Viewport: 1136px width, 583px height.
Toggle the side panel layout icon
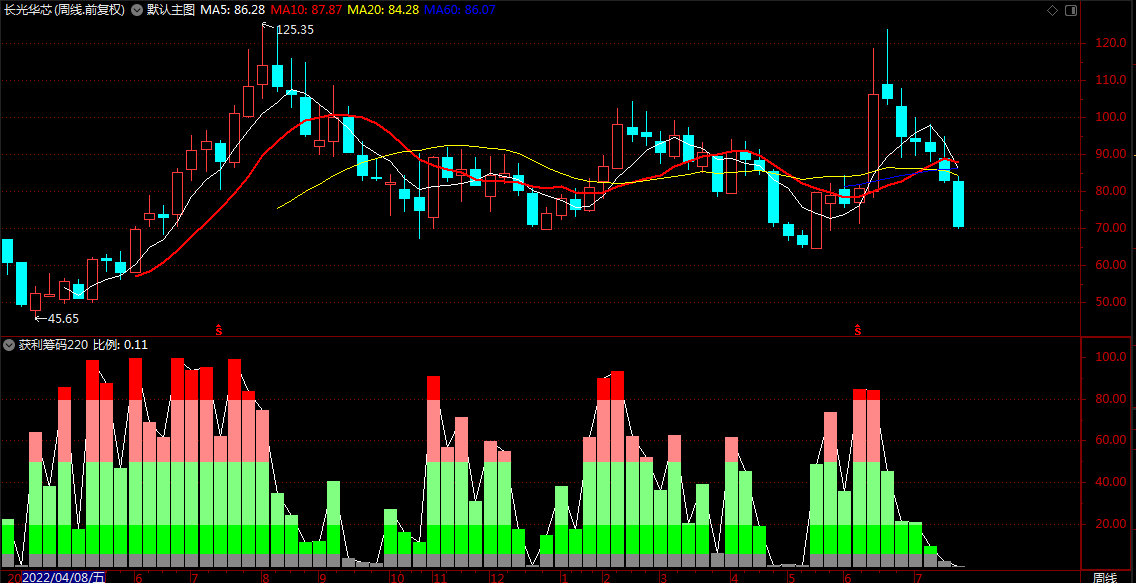point(1071,10)
